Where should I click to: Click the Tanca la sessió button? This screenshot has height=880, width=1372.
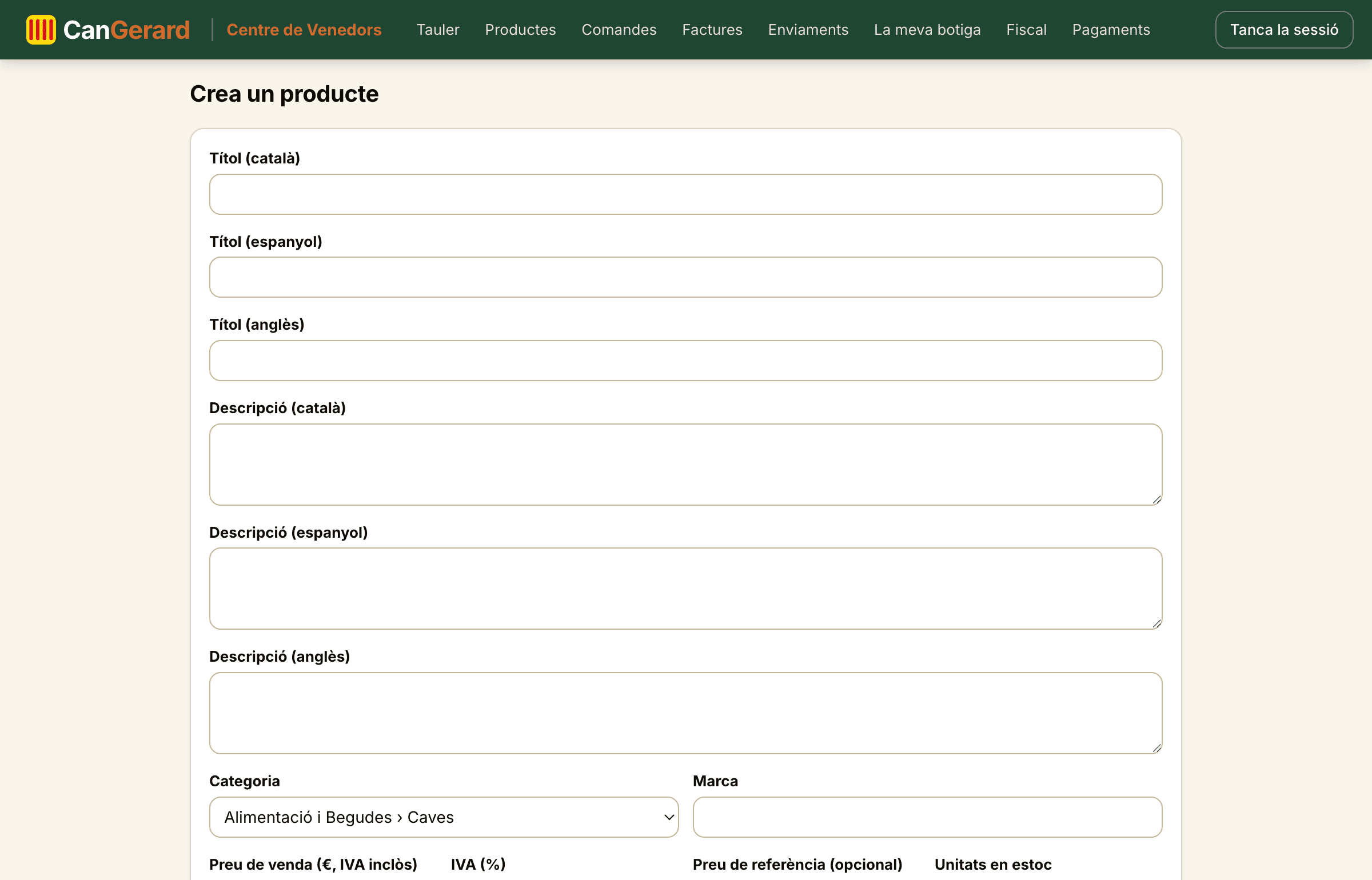click(x=1284, y=30)
